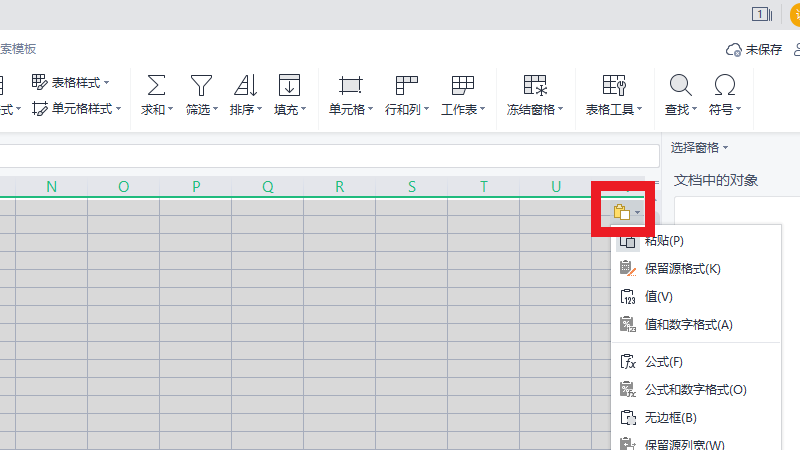Click the Paste Options button arrow
Image resolution: width=800 pixels, height=450 pixels.
(x=638, y=212)
